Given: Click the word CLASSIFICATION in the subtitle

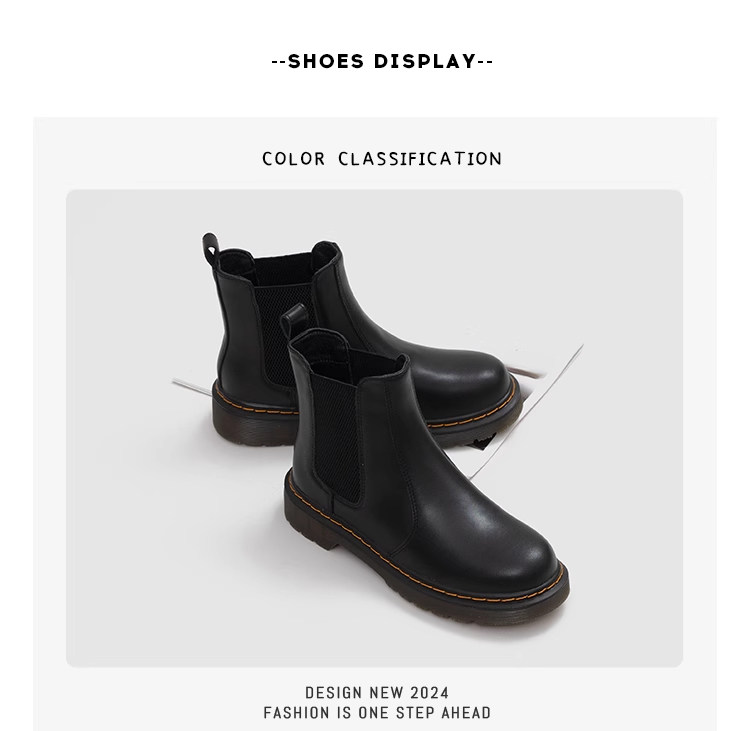Looking at the screenshot, I should click(x=420, y=159).
